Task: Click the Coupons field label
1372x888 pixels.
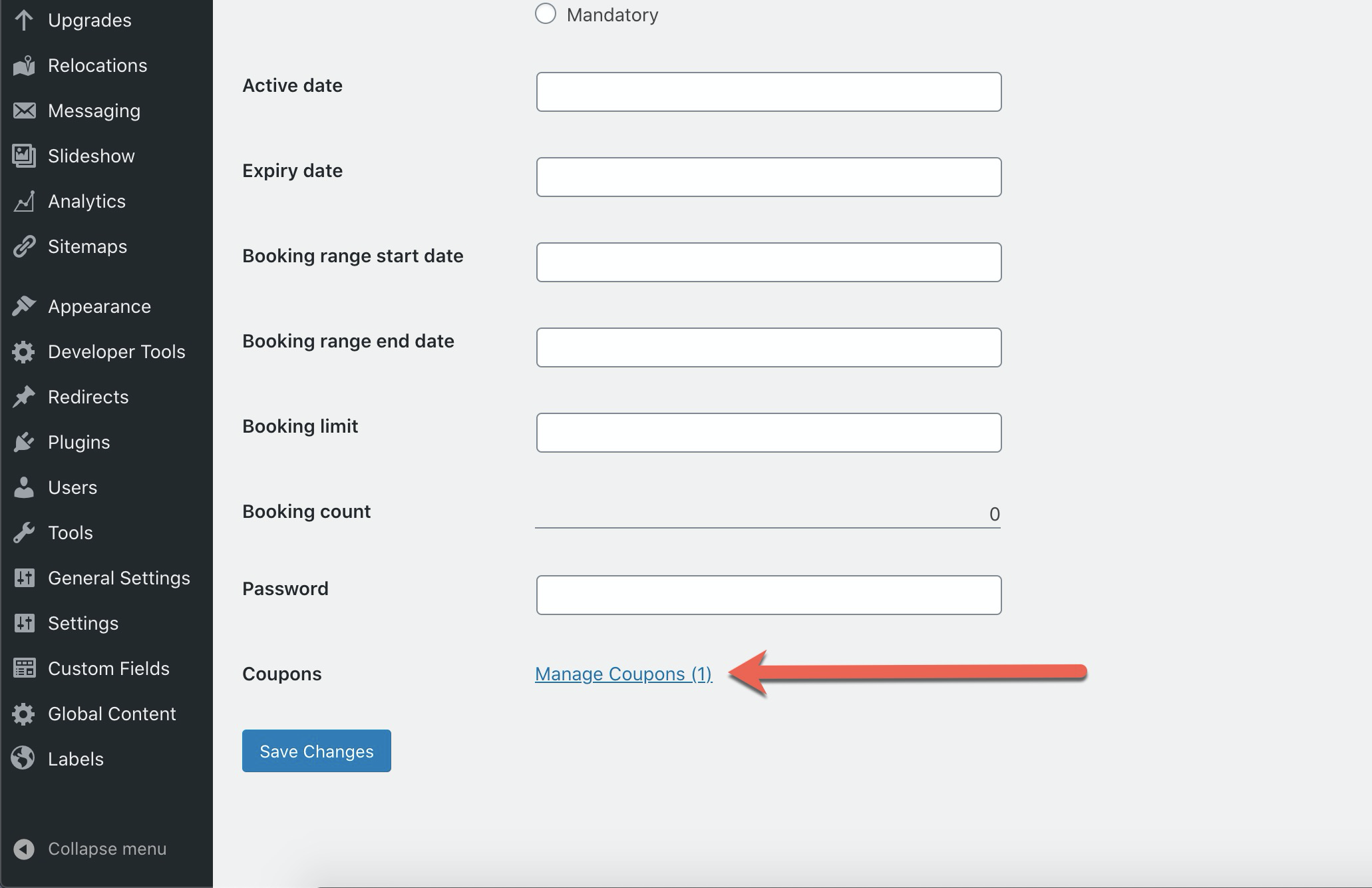Action: coord(282,674)
